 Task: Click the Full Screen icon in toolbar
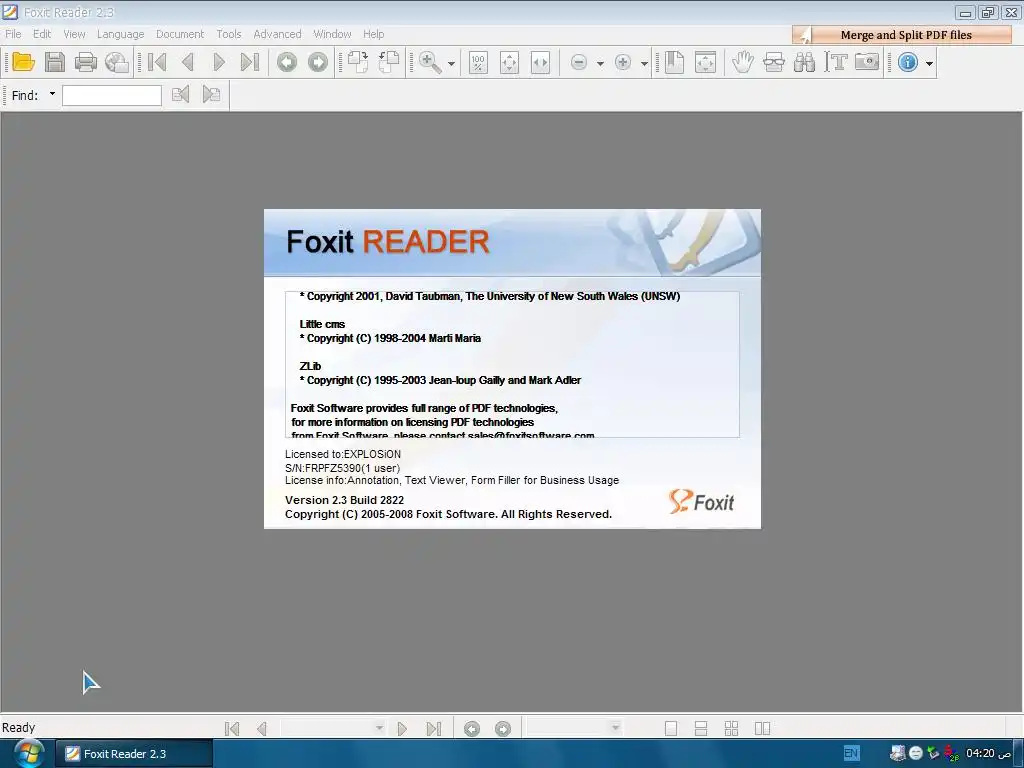[x=705, y=62]
